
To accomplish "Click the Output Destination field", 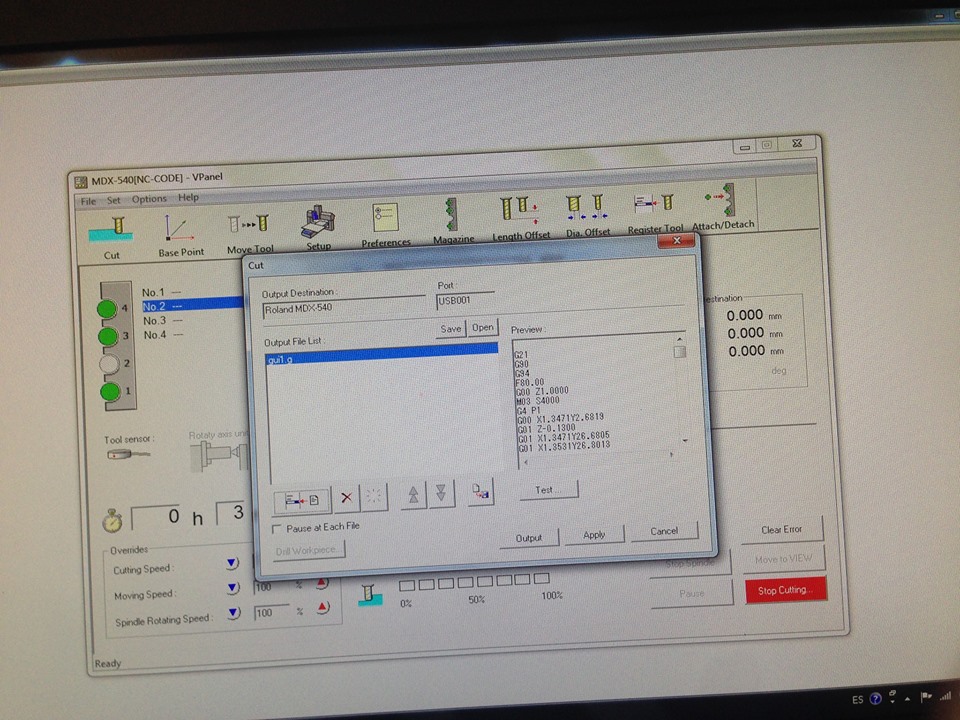I will click(343, 307).
